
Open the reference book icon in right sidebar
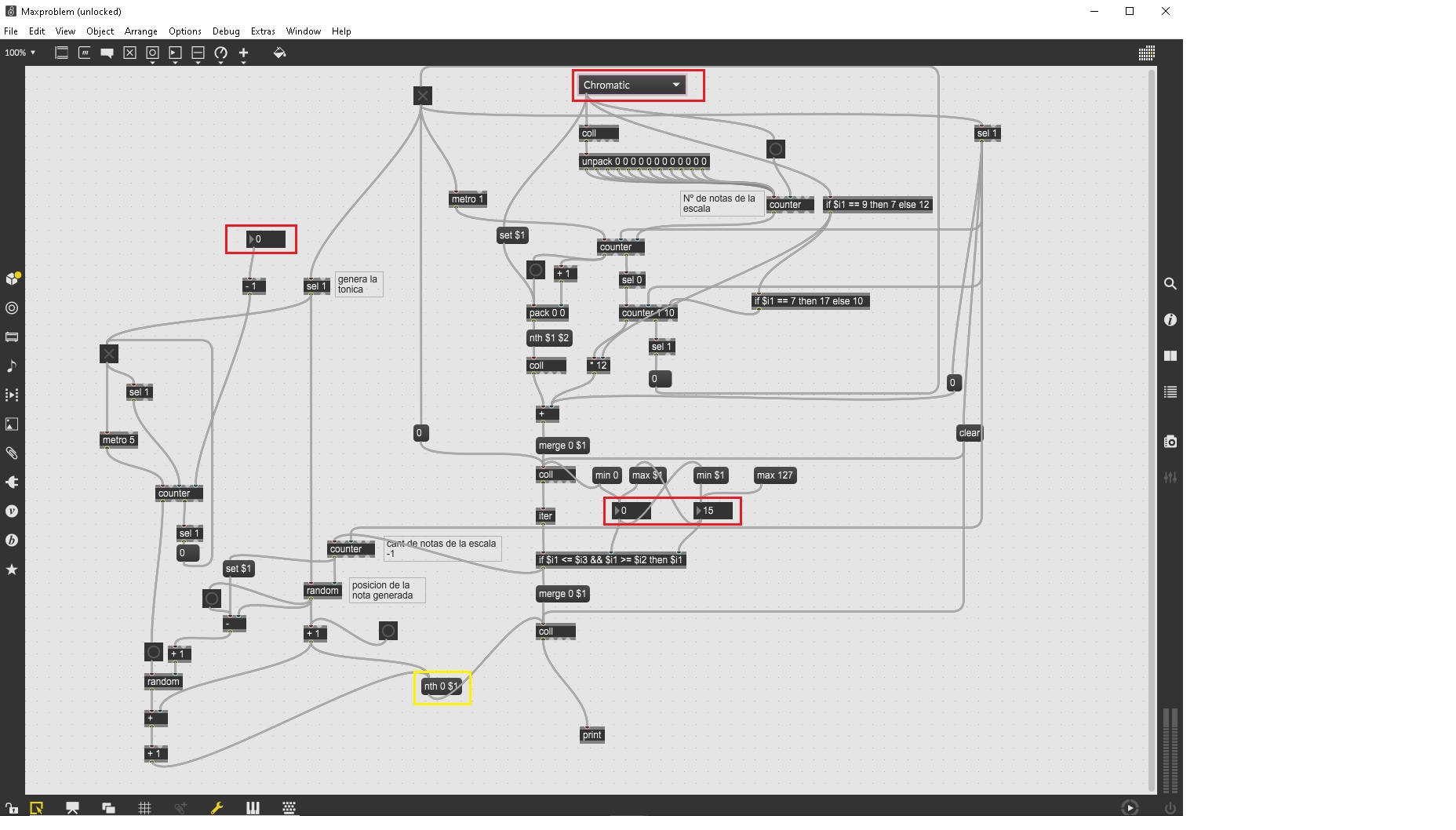click(1170, 355)
